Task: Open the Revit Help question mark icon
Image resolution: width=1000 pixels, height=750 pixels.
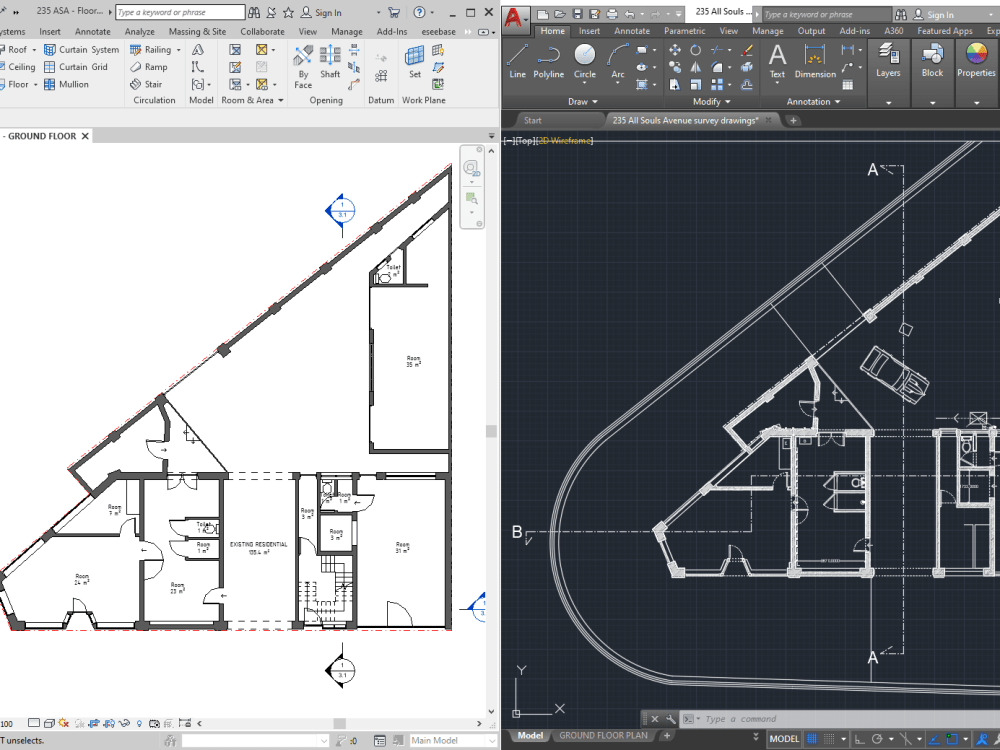Action: coord(419,12)
